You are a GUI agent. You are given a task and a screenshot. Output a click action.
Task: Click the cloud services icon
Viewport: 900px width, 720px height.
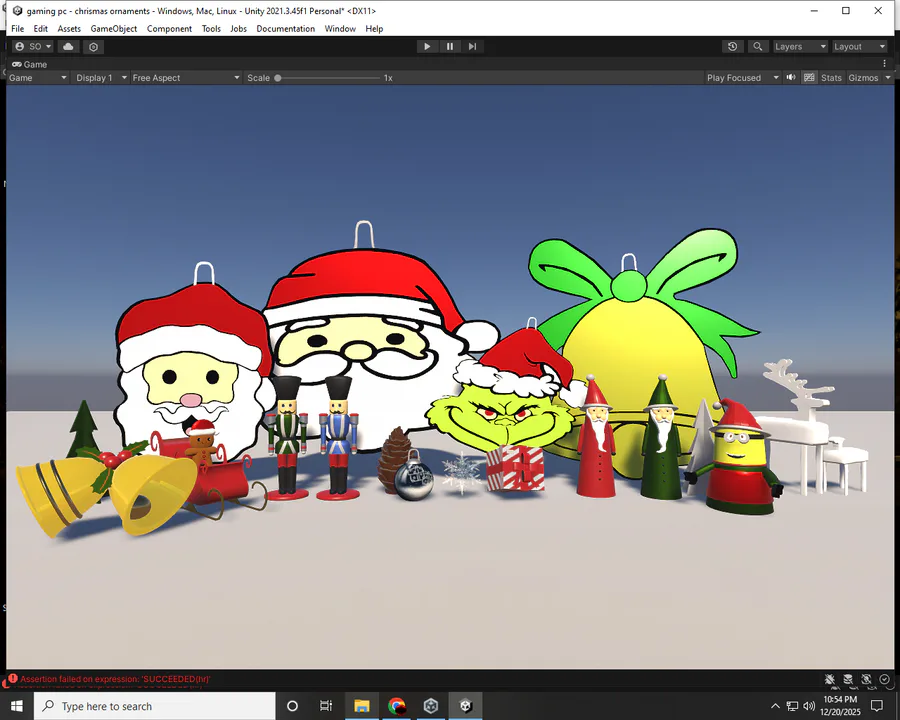pos(68,47)
